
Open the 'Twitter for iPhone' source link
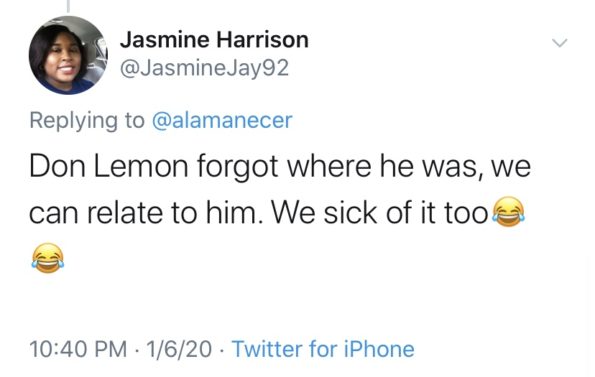(323, 349)
